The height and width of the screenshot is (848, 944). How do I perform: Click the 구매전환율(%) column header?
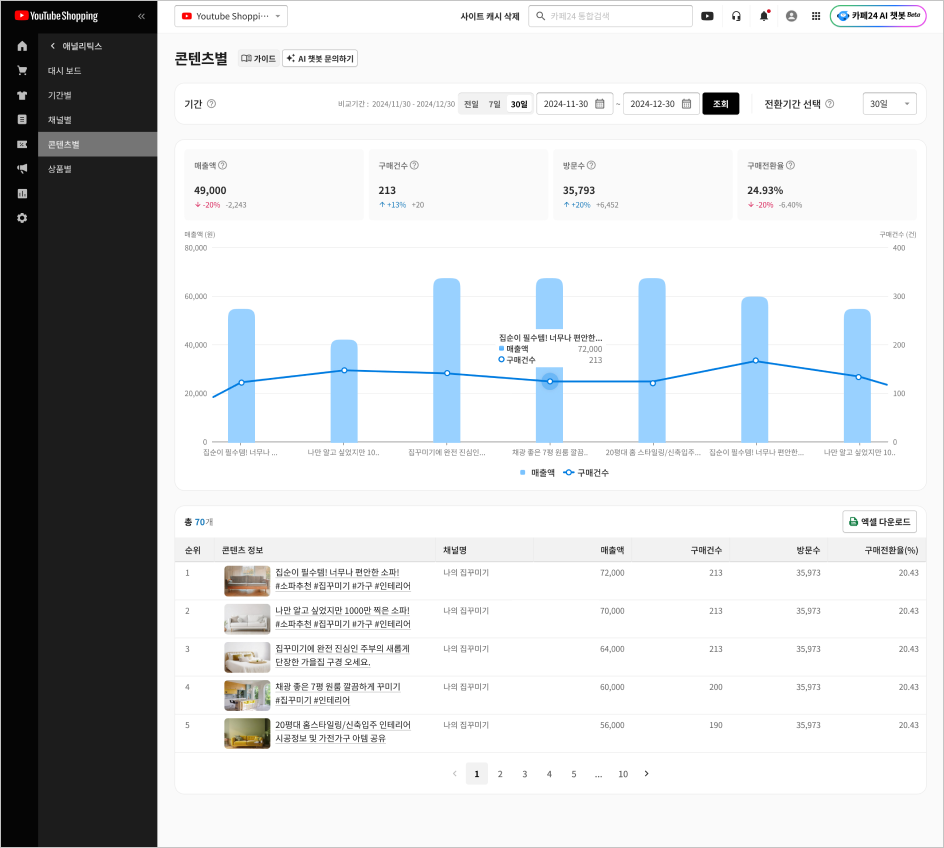892,550
